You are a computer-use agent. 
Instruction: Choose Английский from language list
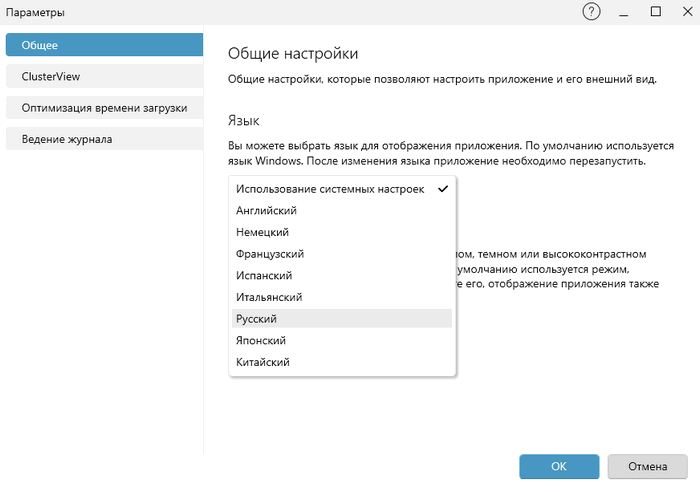266,211
